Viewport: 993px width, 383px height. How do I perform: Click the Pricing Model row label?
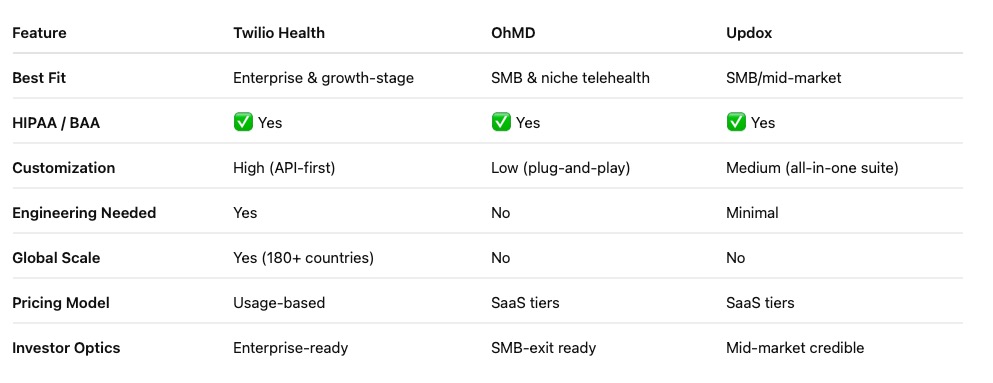(61, 303)
